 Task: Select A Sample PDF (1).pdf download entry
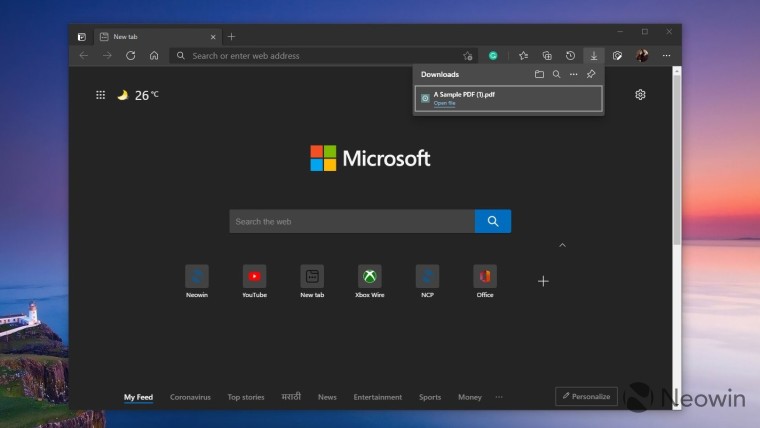tap(509, 98)
